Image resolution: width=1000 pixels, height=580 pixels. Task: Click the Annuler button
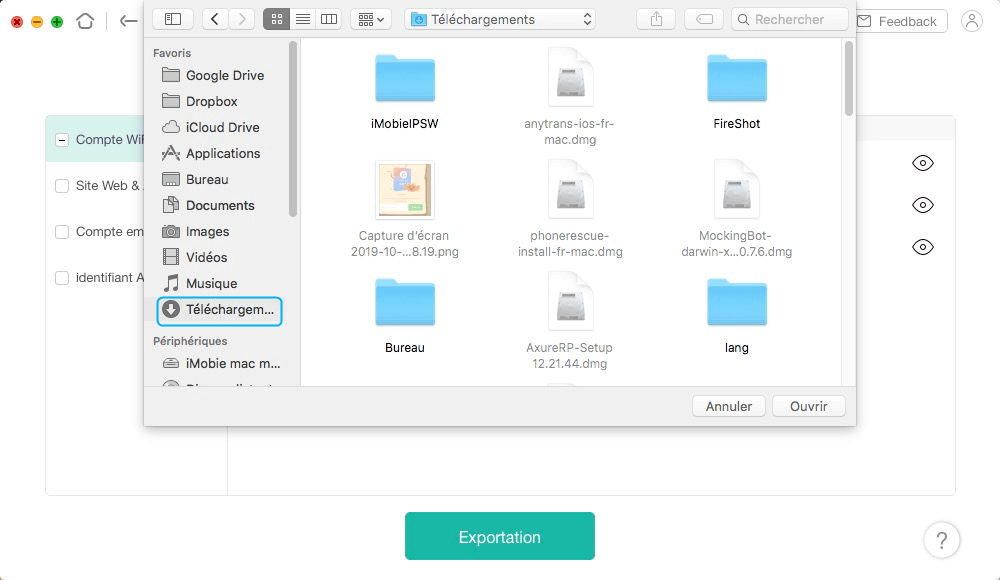click(728, 406)
